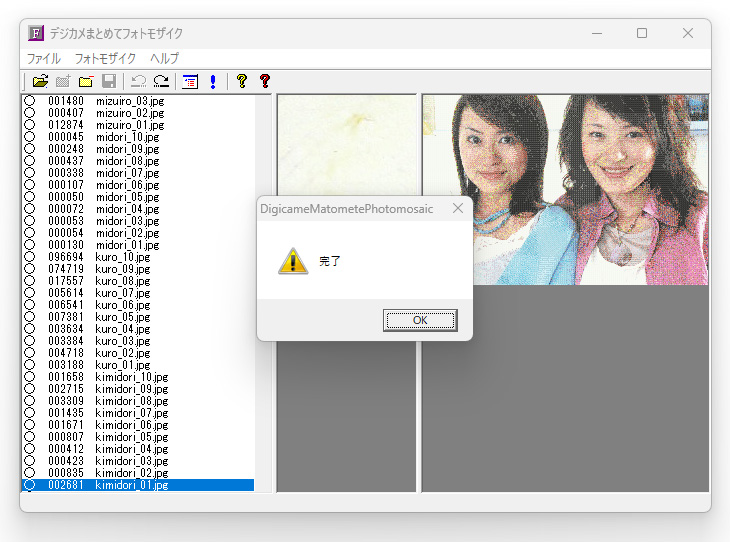
Task: Click the red question mark help icon
Action: click(265, 81)
